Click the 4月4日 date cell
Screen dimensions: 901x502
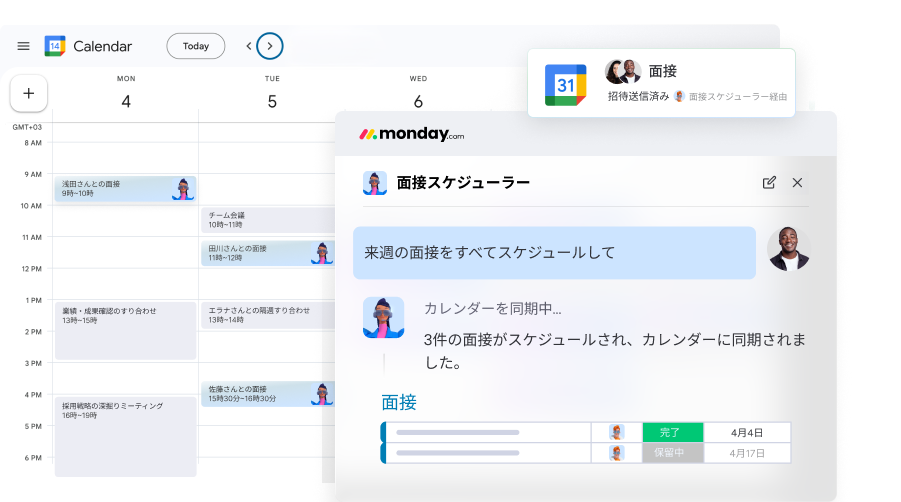[x=747, y=433]
